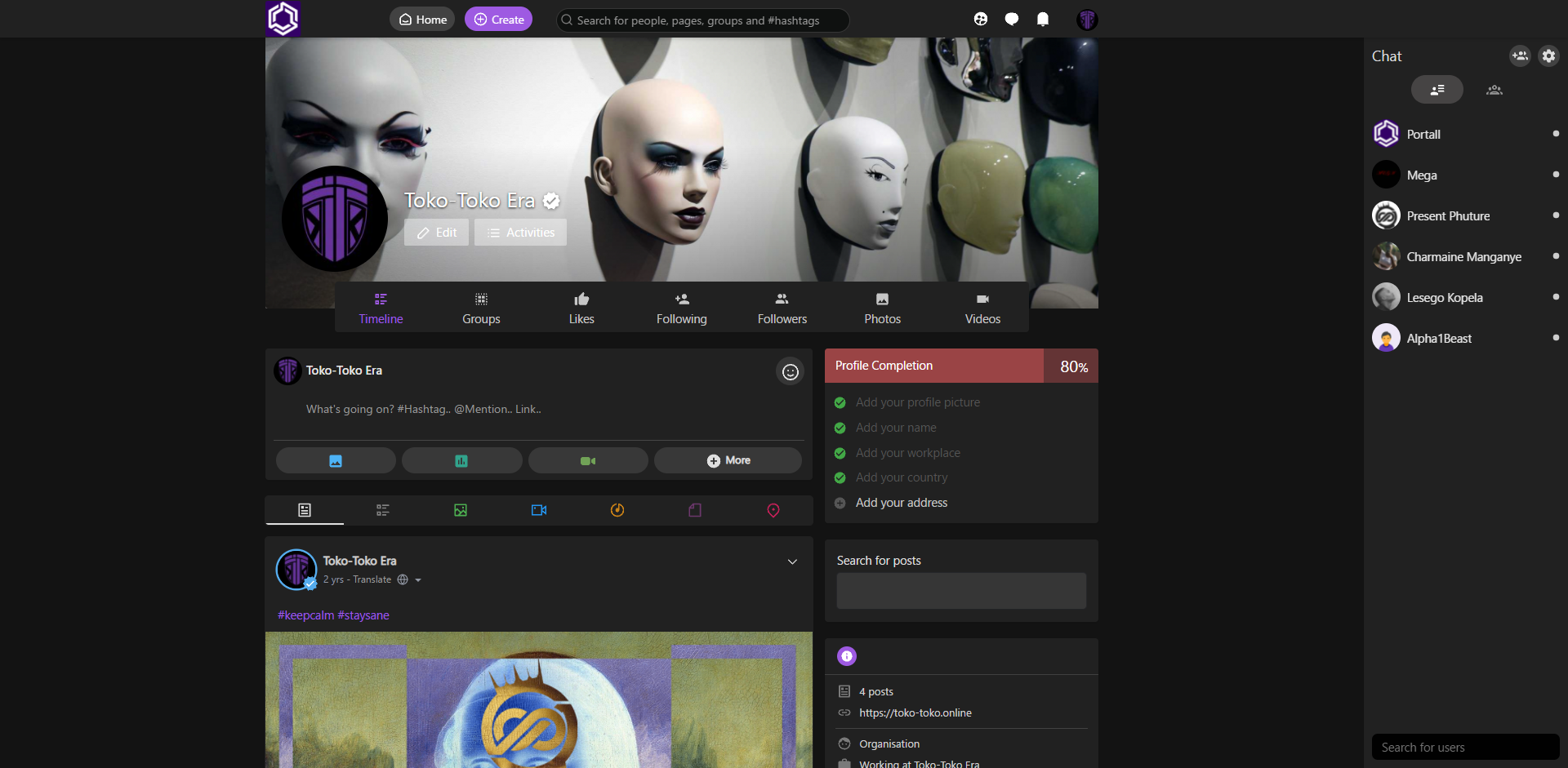1568x768 pixels.
Task: Click the verified badge next to profile name
Action: pos(552,201)
